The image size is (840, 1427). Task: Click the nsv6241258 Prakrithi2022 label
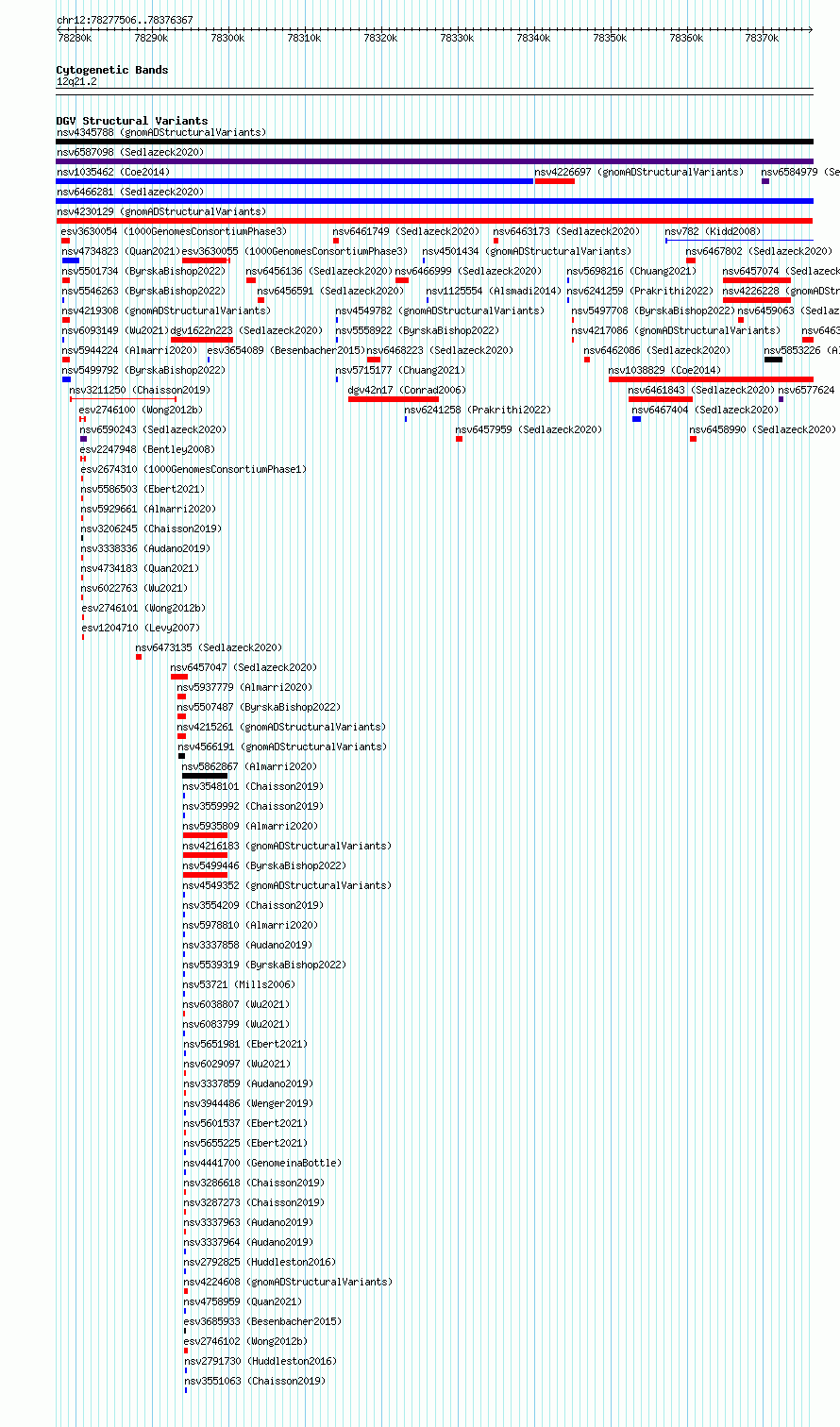coord(478,410)
